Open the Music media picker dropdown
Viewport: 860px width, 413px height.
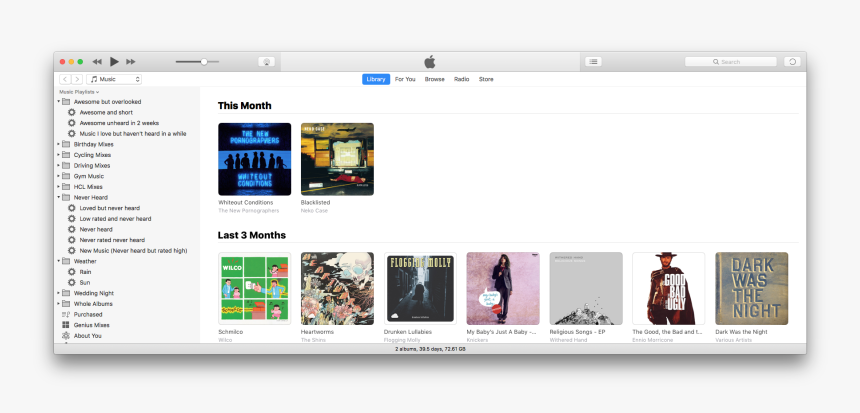pos(114,80)
